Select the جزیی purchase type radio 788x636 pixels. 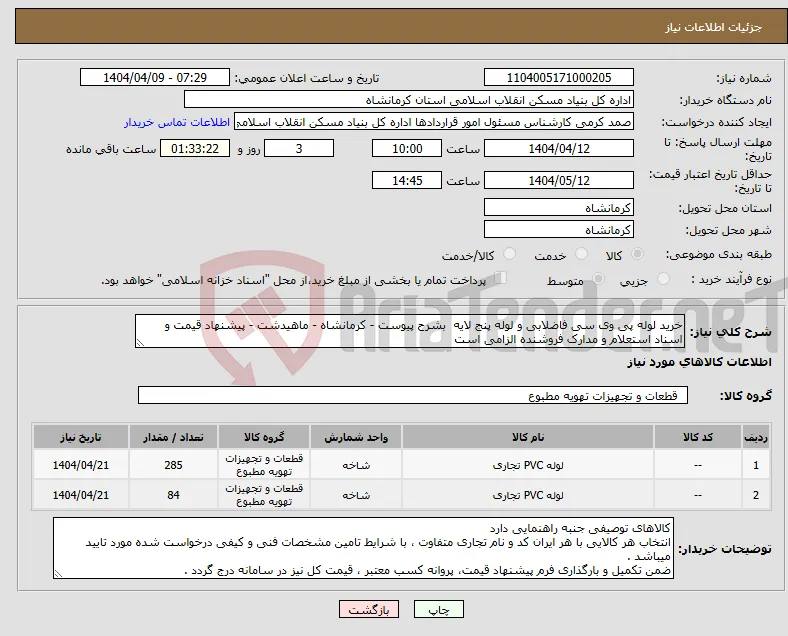coord(663,279)
